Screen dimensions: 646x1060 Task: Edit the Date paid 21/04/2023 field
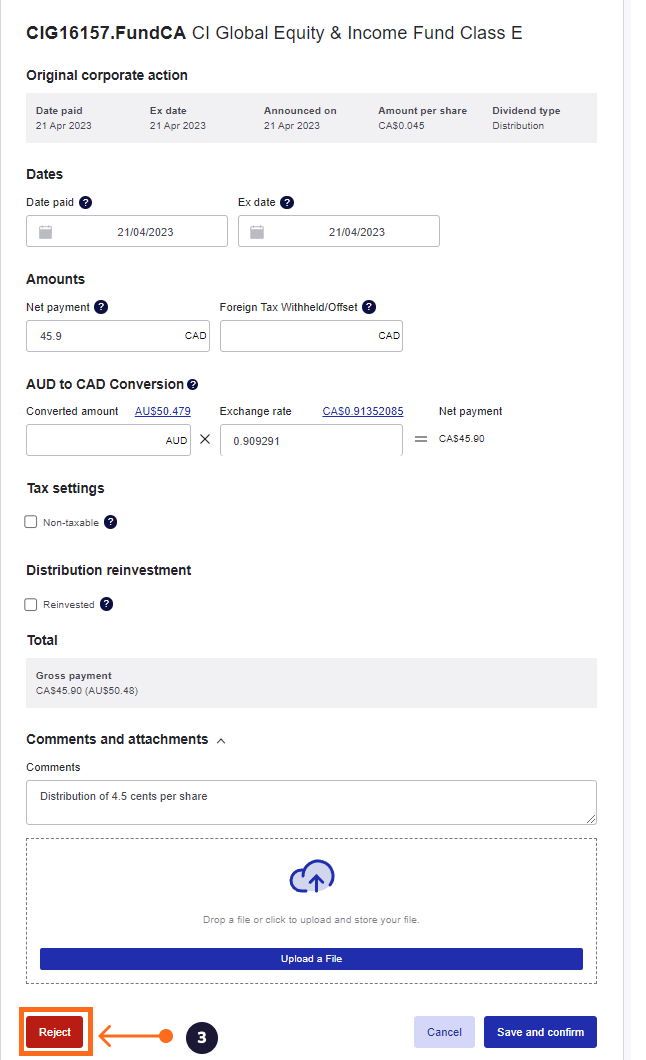tap(127, 231)
